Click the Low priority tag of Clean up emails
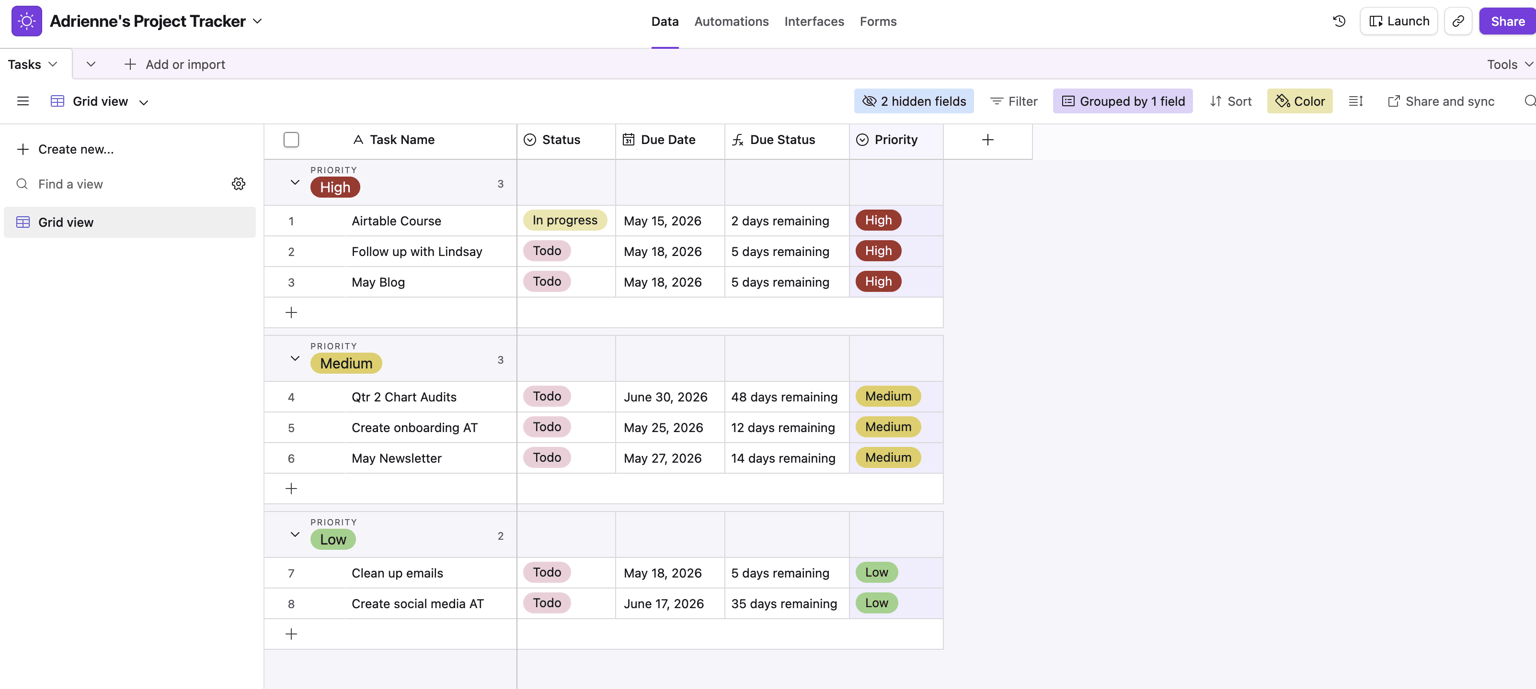This screenshot has height=689, width=1536. (877, 572)
